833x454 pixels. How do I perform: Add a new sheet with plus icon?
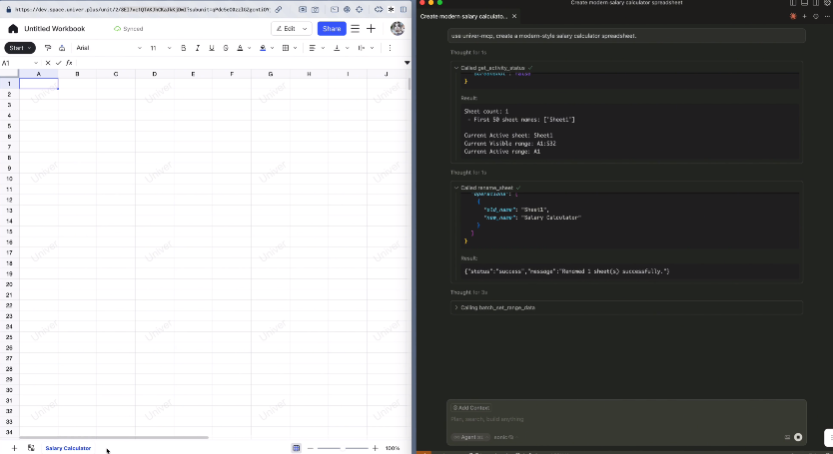[x=14, y=448]
